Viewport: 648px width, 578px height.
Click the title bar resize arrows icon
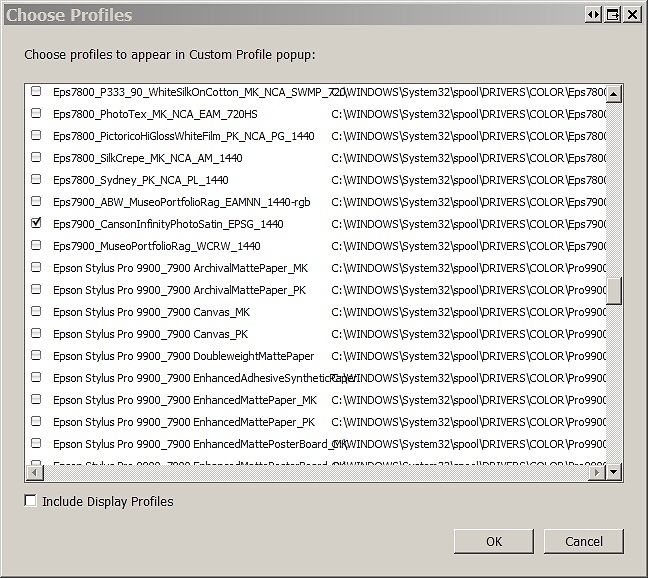593,15
